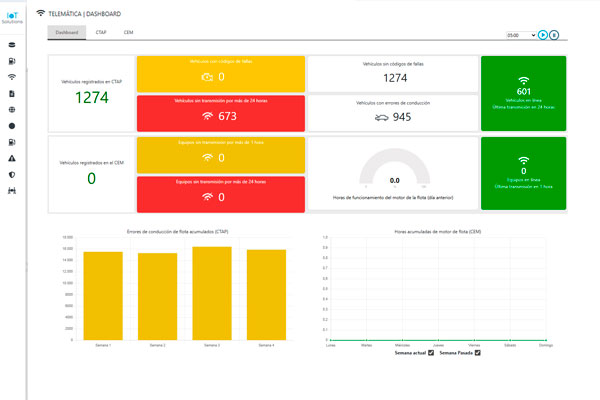This screenshot has height=400, width=600.
Task: Select the solid circle sidebar icon
Action: 12,126
